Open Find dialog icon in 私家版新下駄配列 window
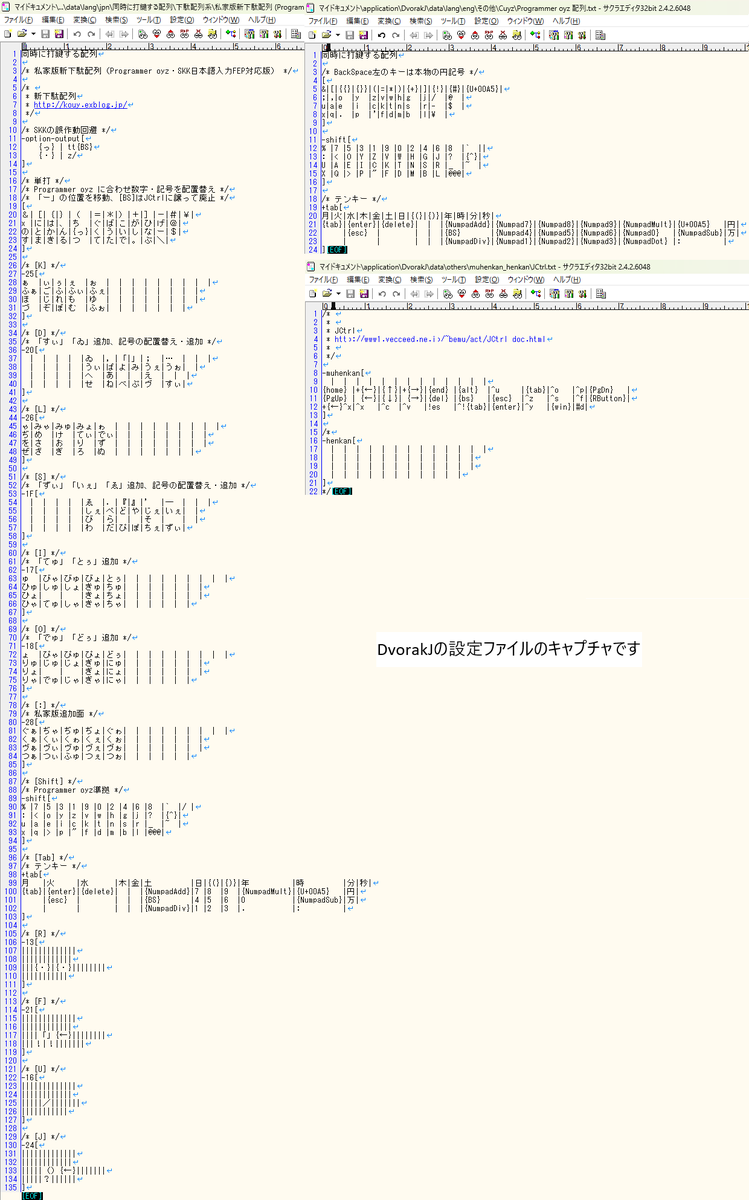The height and width of the screenshot is (1200, 749). coord(142,34)
